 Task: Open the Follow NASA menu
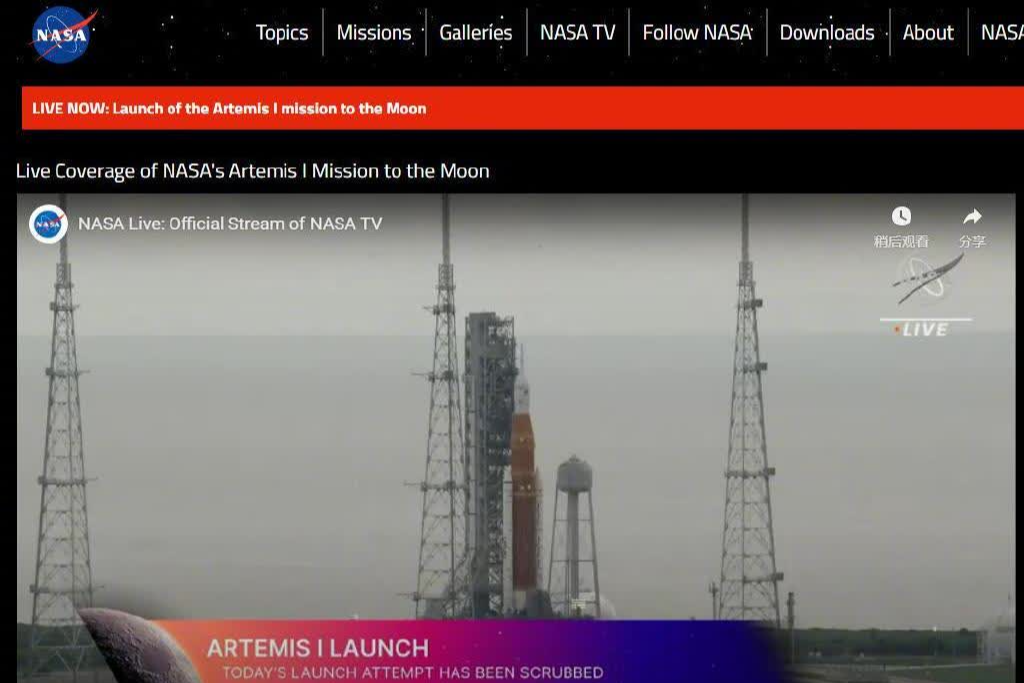coord(697,33)
